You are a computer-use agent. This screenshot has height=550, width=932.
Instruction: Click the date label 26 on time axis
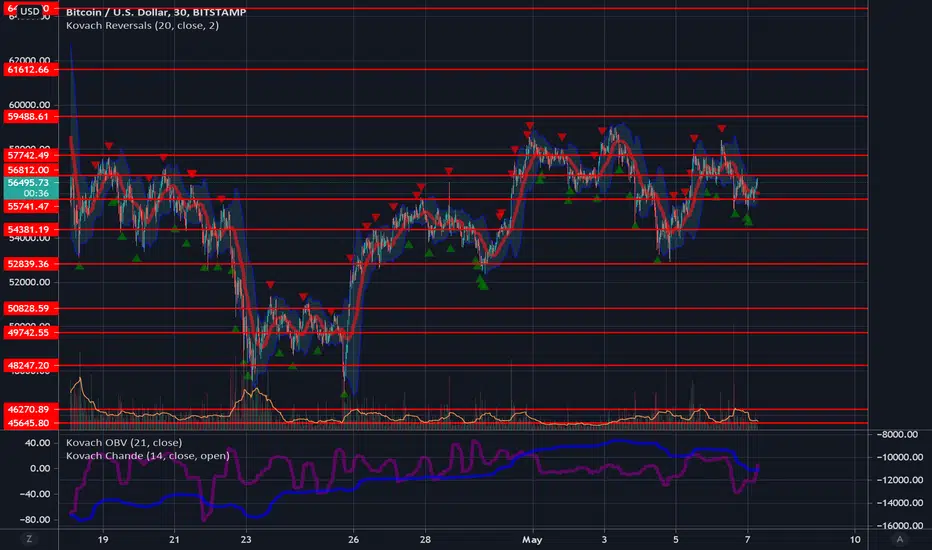(354, 540)
